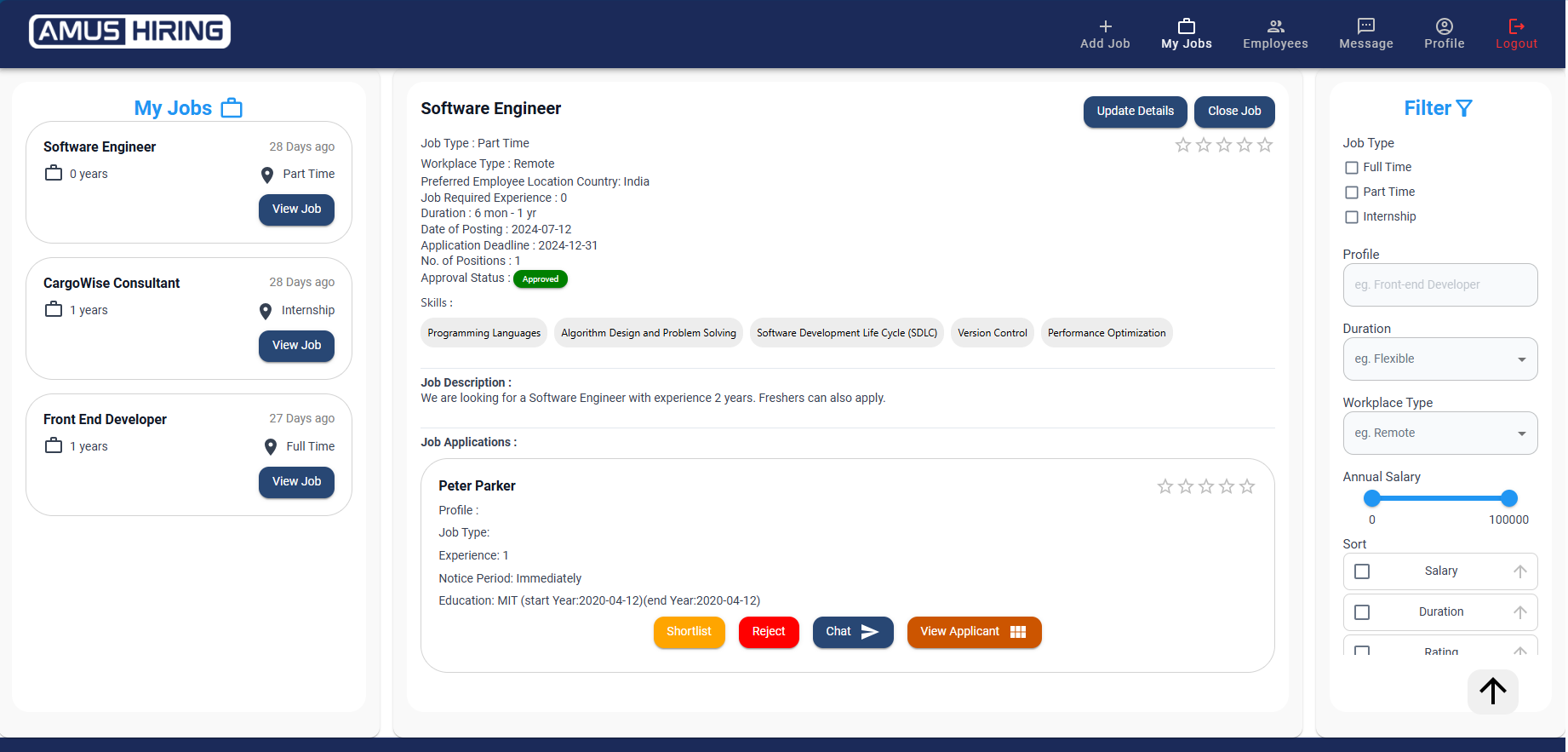
Task: Click the scroll-to-top arrow button
Action: pos(1495,692)
